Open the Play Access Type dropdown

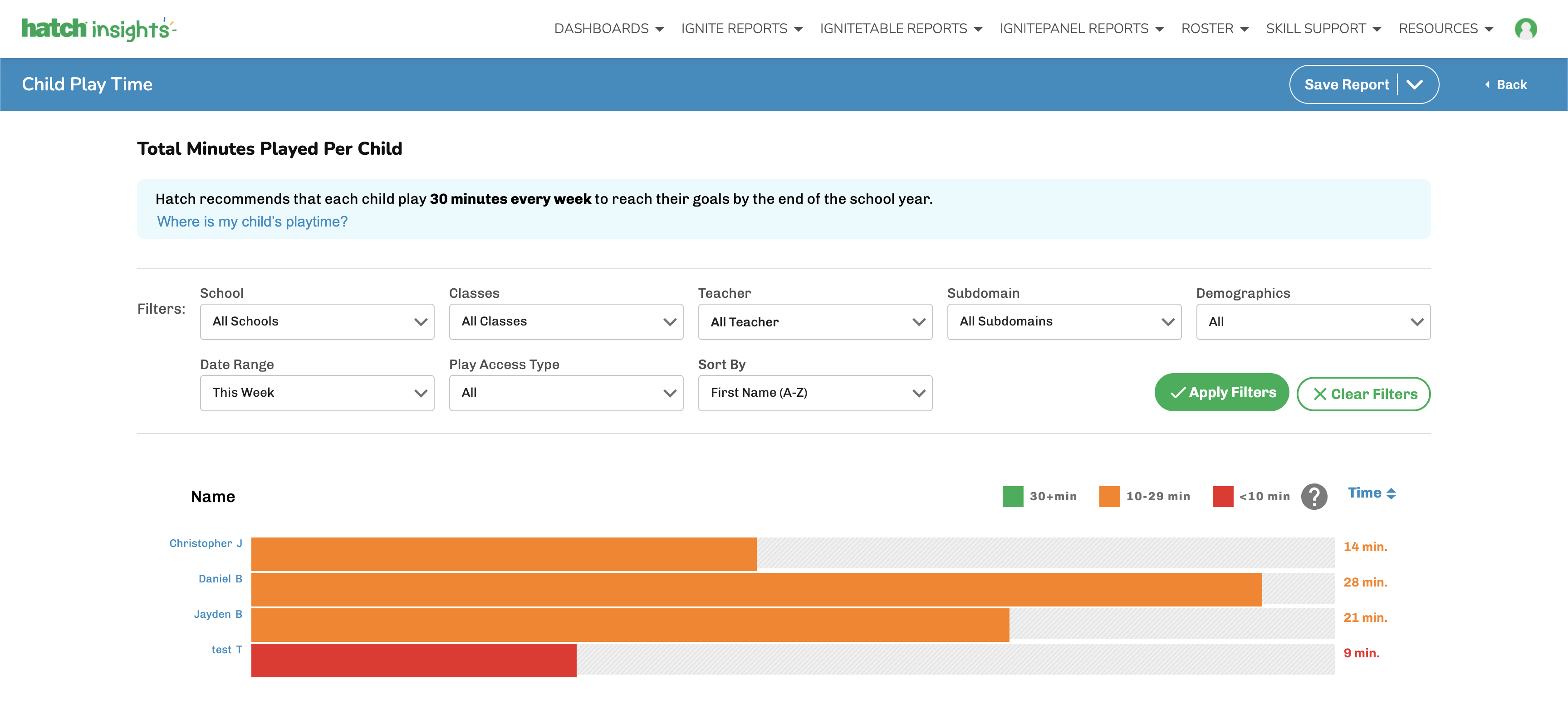tap(566, 393)
